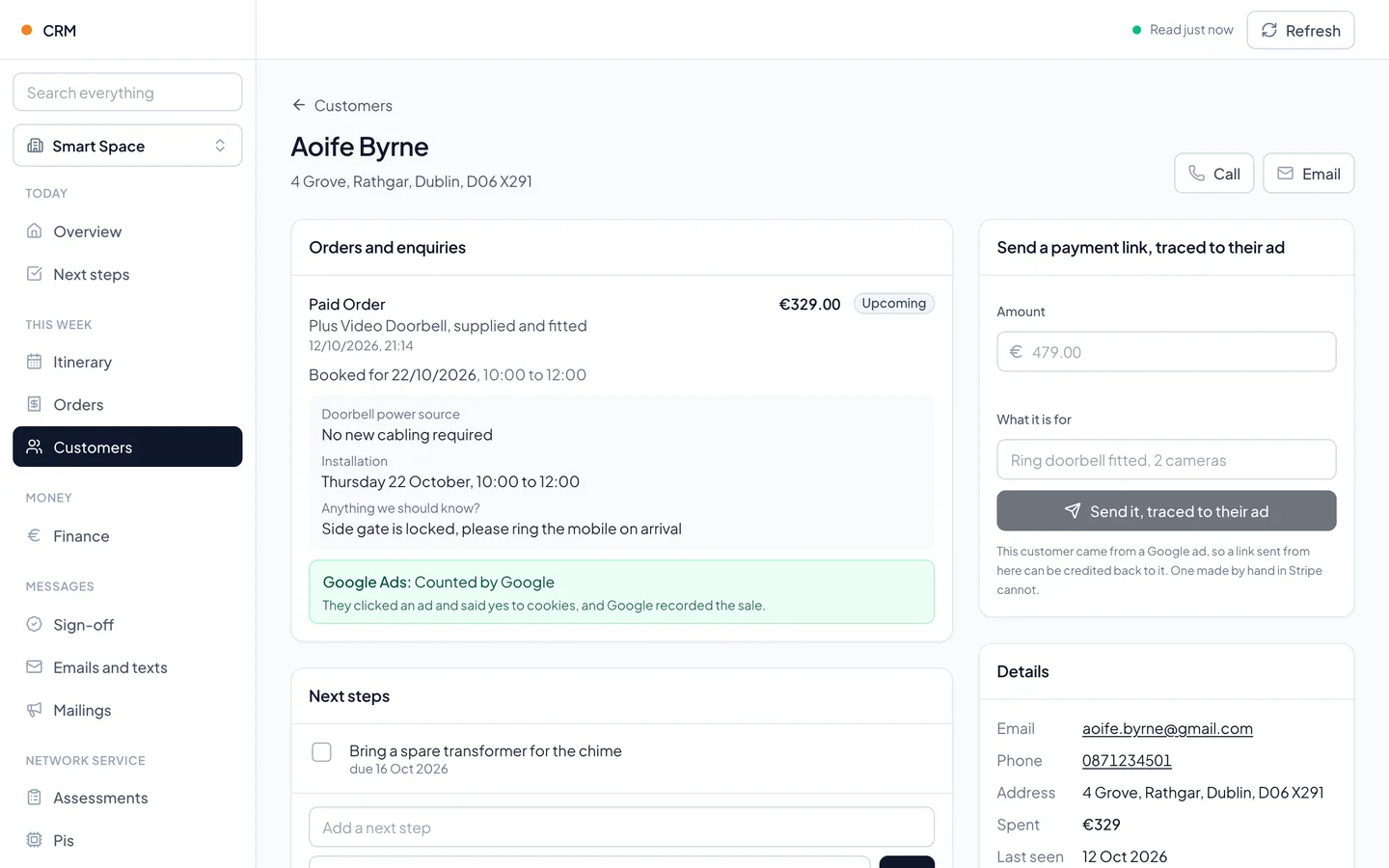
Task: Tick the spare transformer next step checkbox
Action: (322, 752)
